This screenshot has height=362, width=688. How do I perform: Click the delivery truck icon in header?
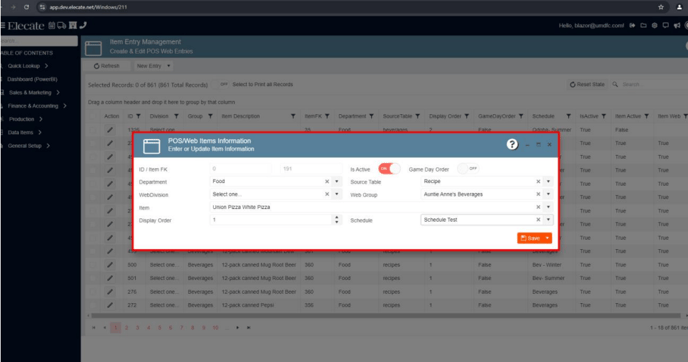pyautogui.click(x=61, y=25)
